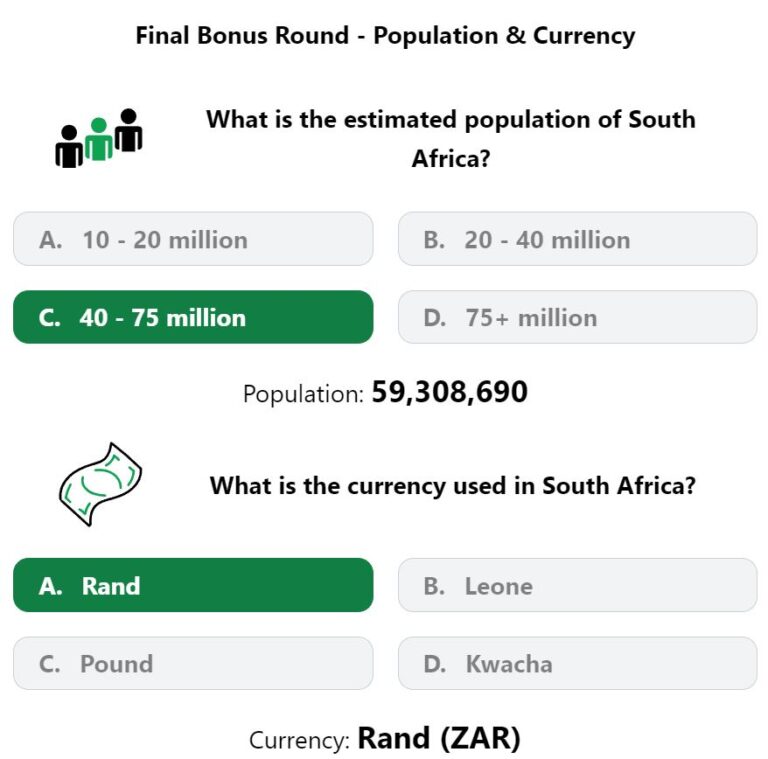Screen dimensions: 768x759
Task: Select answer D. 75+ million
Action: coord(577,317)
